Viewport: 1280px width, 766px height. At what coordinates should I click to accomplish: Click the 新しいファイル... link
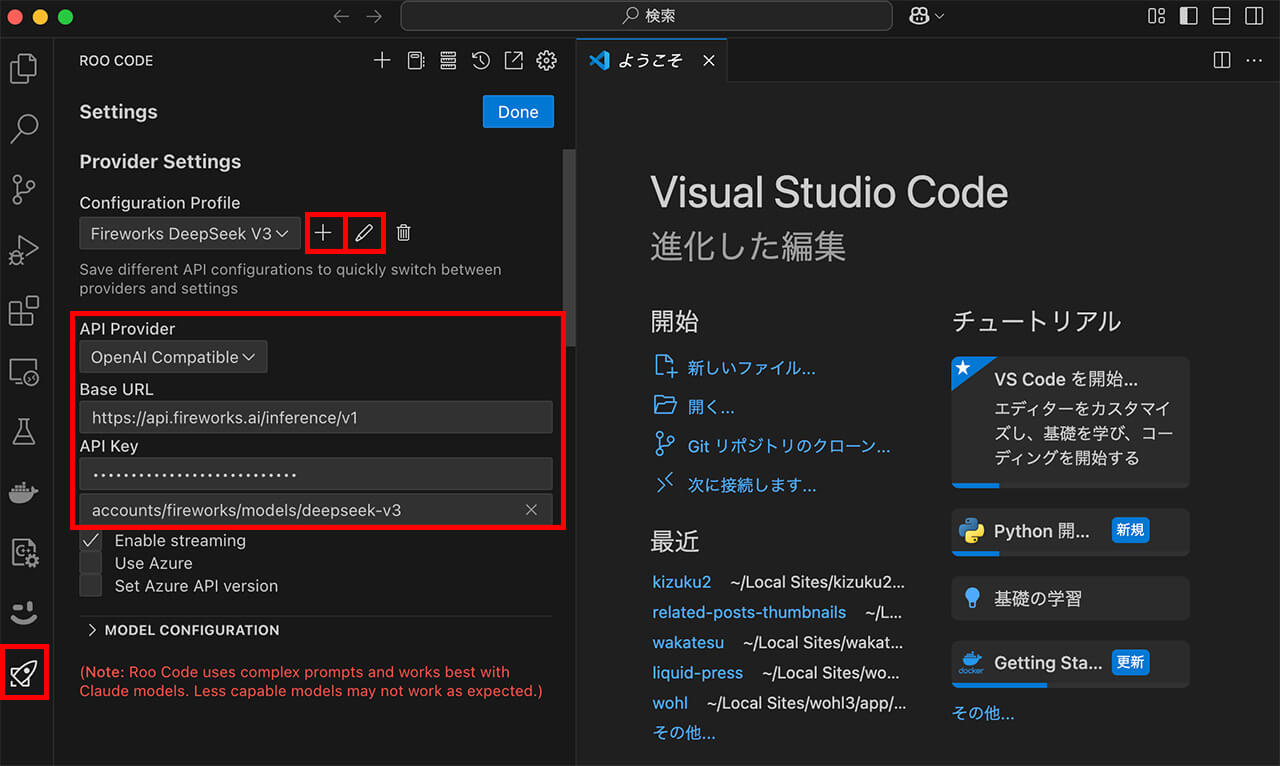pyautogui.click(x=751, y=368)
